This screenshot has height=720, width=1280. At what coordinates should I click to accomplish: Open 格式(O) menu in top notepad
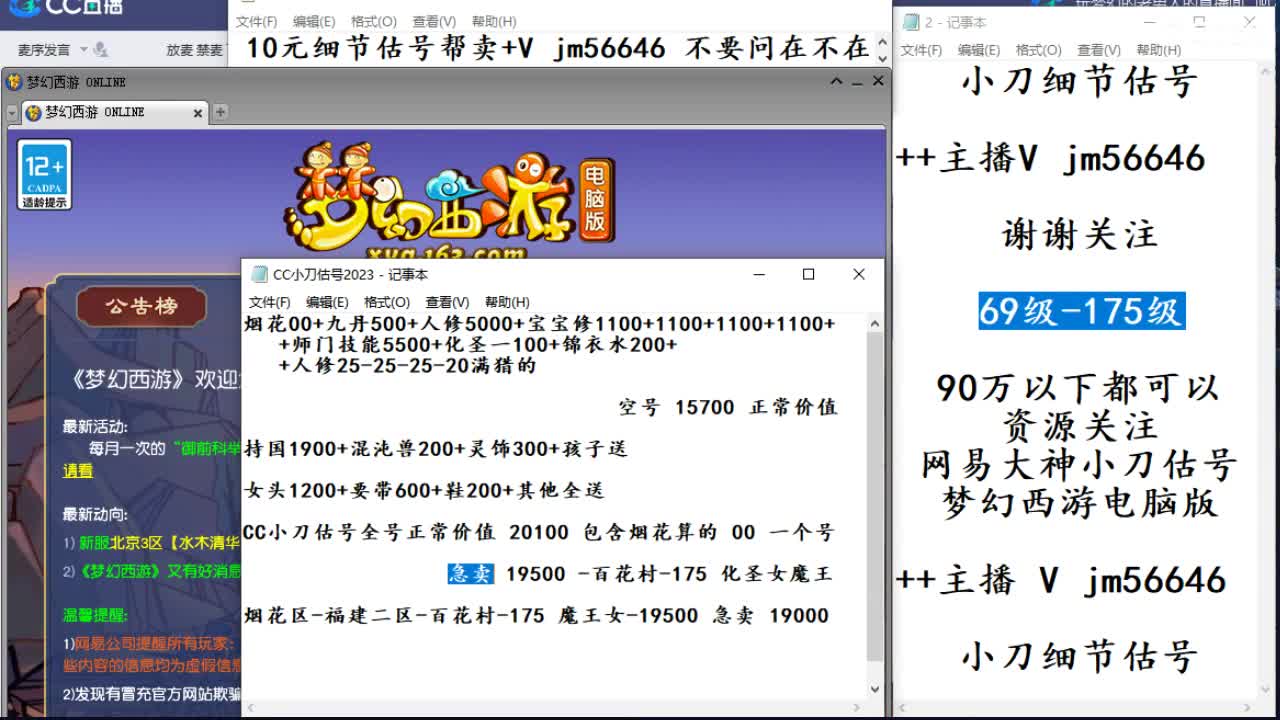coord(374,21)
